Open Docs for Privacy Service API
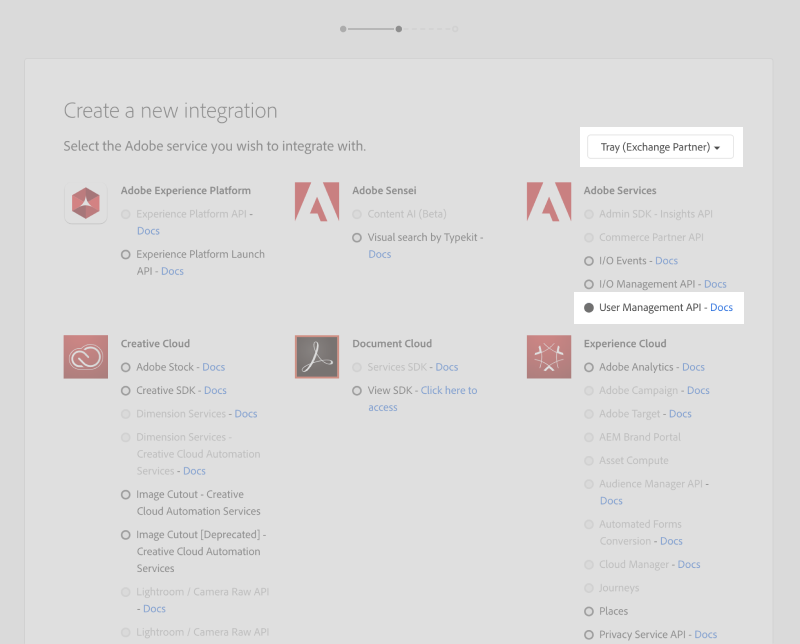Image resolution: width=800 pixels, height=644 pixels. click(705, 634)
